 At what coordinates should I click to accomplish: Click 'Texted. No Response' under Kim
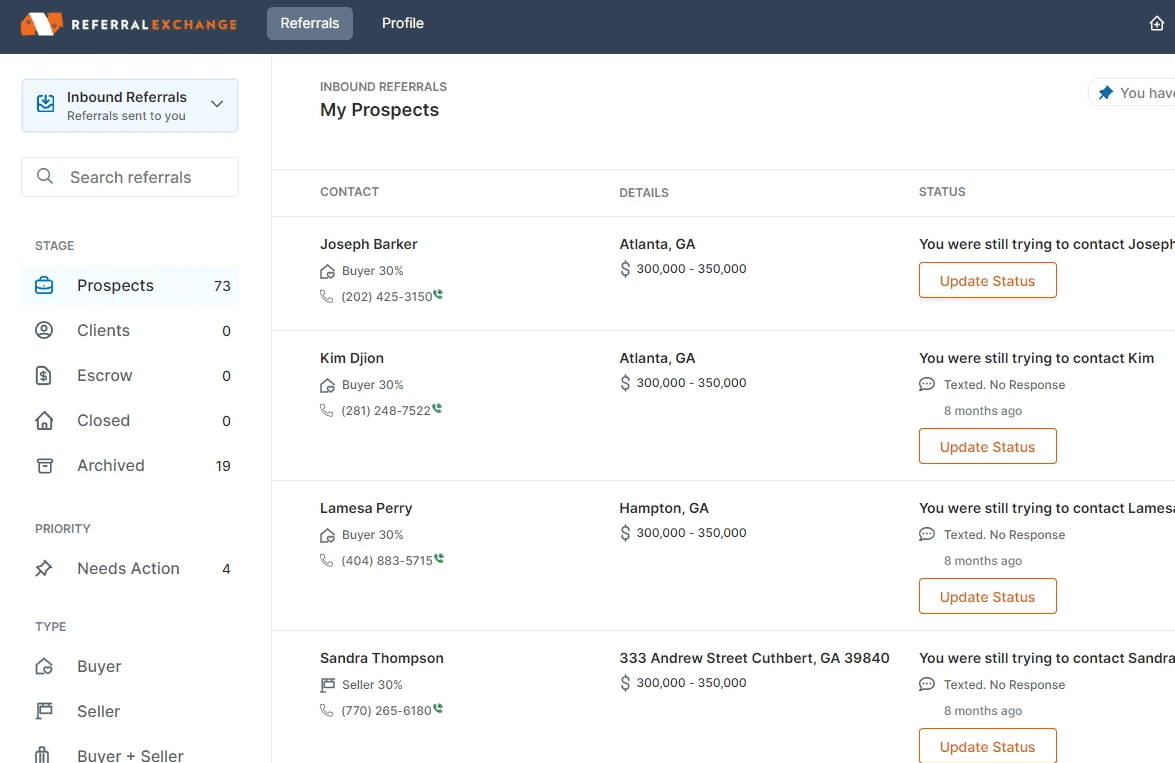point(1004,384)
